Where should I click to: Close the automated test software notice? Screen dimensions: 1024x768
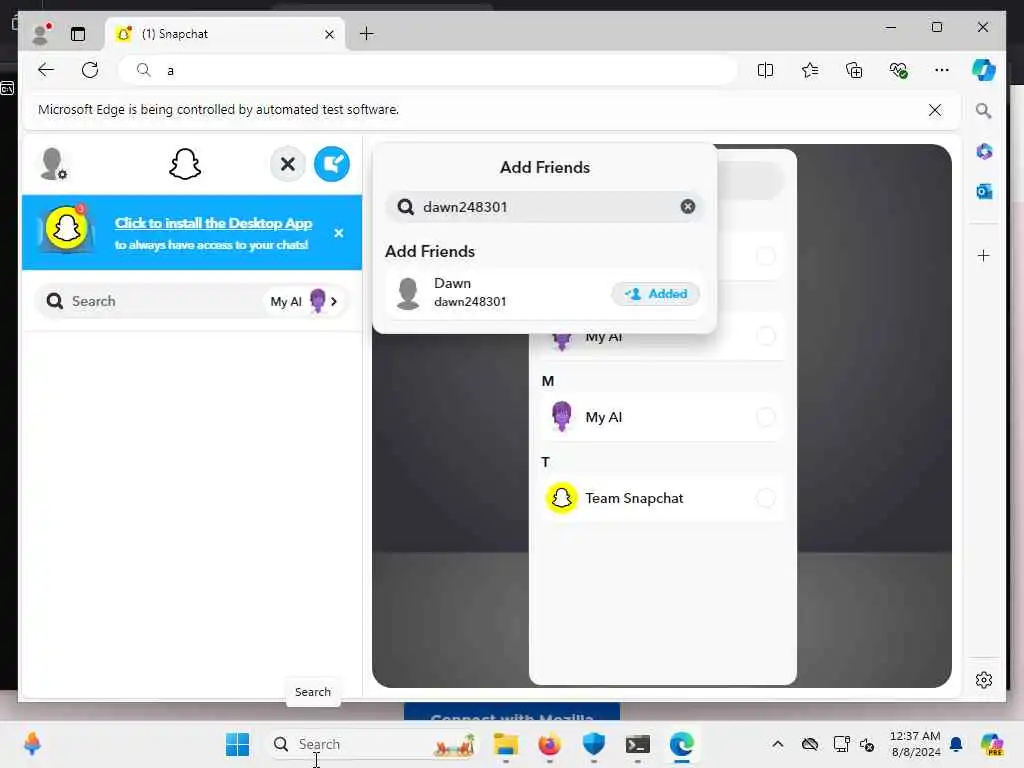(935, 110)
